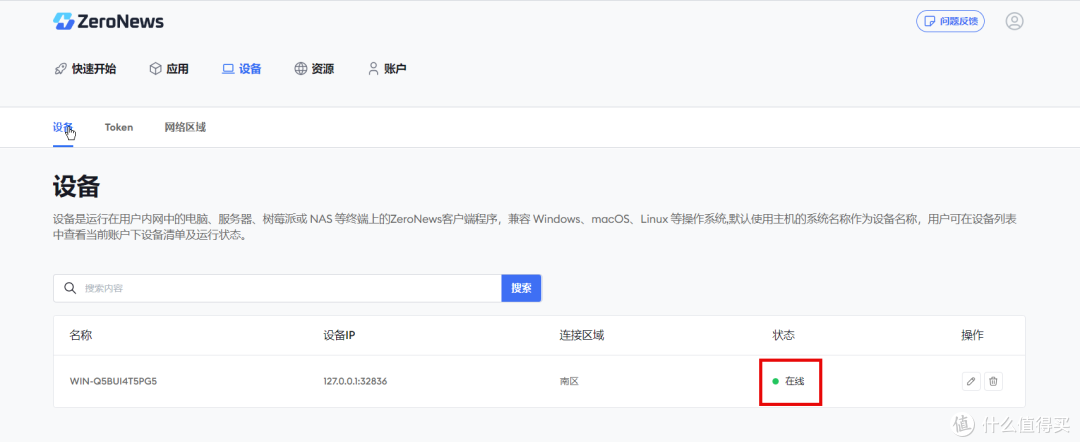Go to the 应用 menu

pos(169,69)
